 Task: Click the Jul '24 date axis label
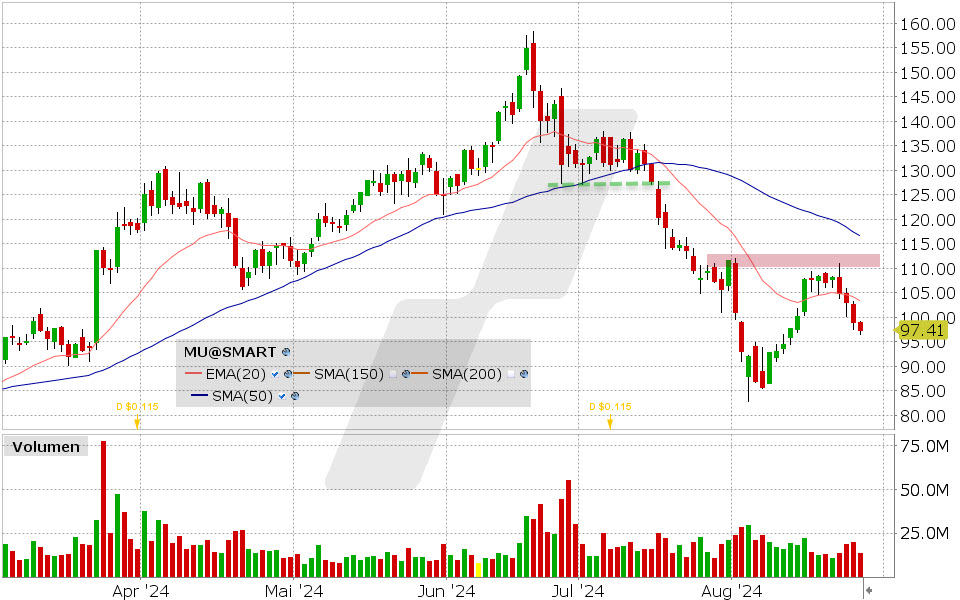pos(578,591)
